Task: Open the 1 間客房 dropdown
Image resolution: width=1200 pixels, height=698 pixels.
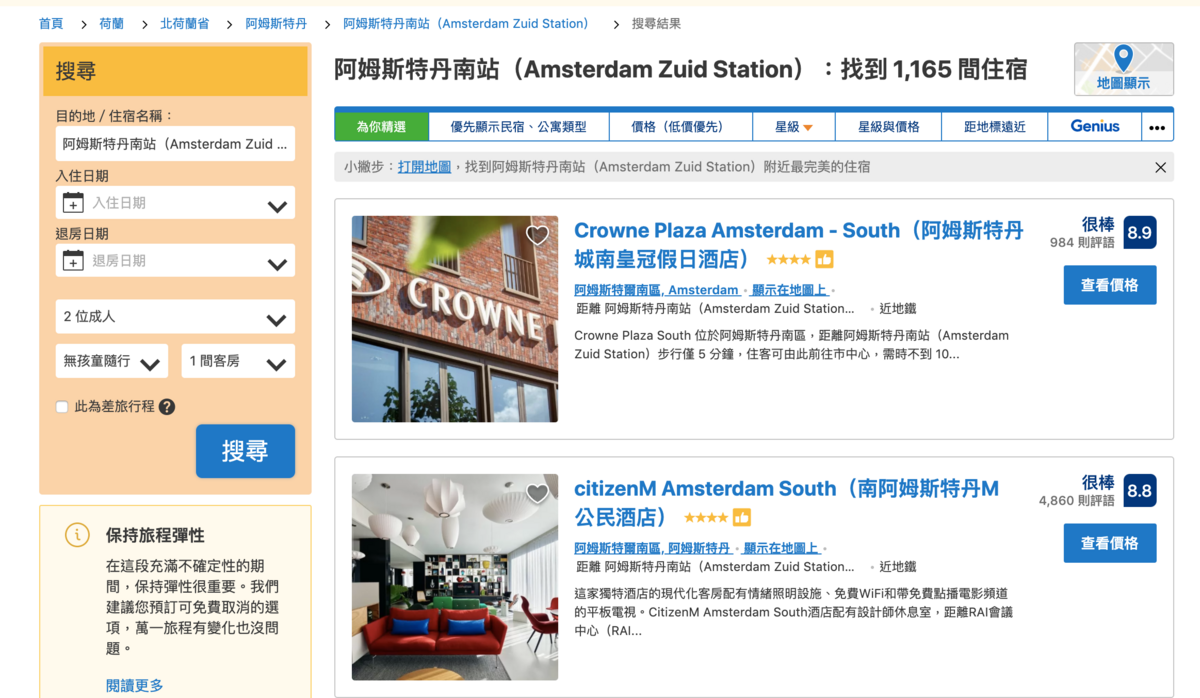Action: [238, 361]
